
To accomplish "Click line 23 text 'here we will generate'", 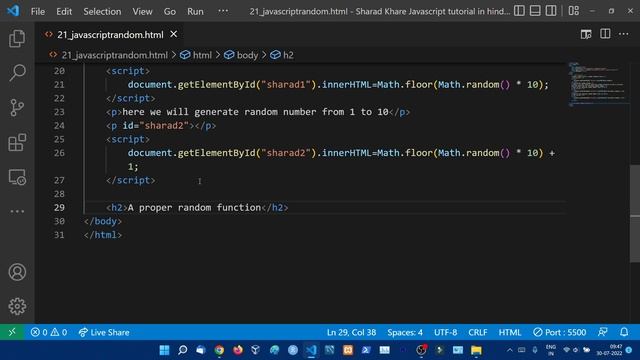I will pyautogui.click(x=180, y=112).
